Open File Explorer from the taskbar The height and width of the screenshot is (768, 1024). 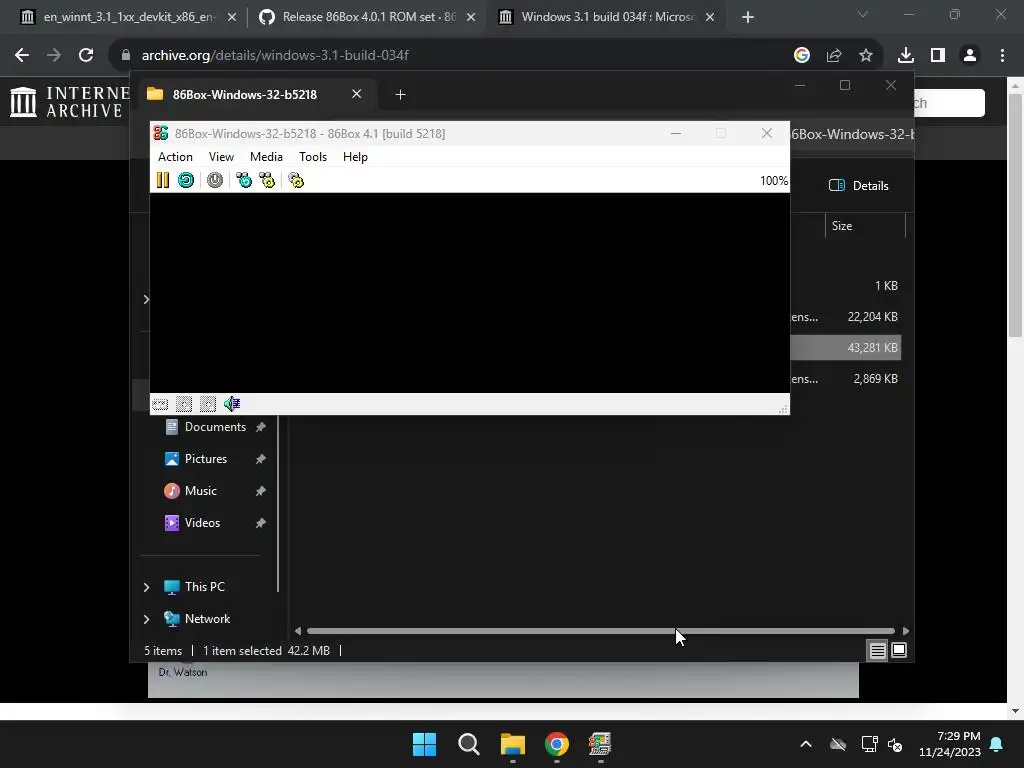click(x=513, y=744)
